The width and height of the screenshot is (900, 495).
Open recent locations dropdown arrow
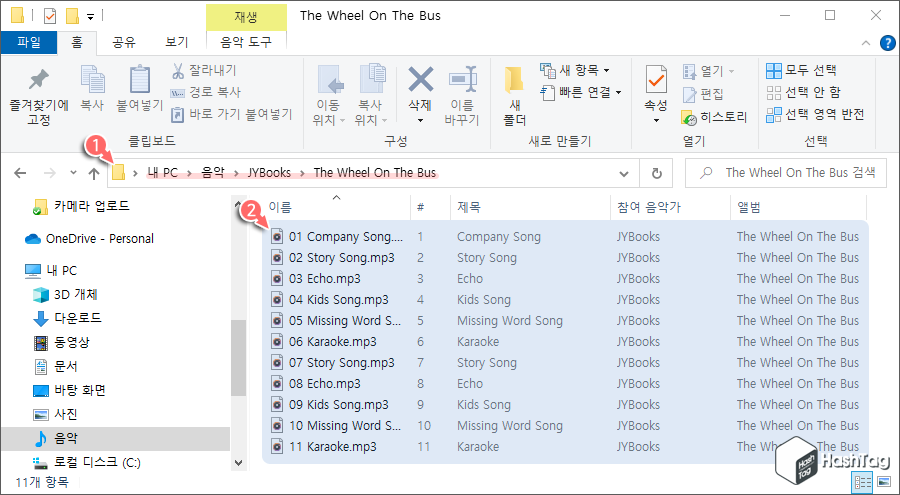[x=73, y=173]
